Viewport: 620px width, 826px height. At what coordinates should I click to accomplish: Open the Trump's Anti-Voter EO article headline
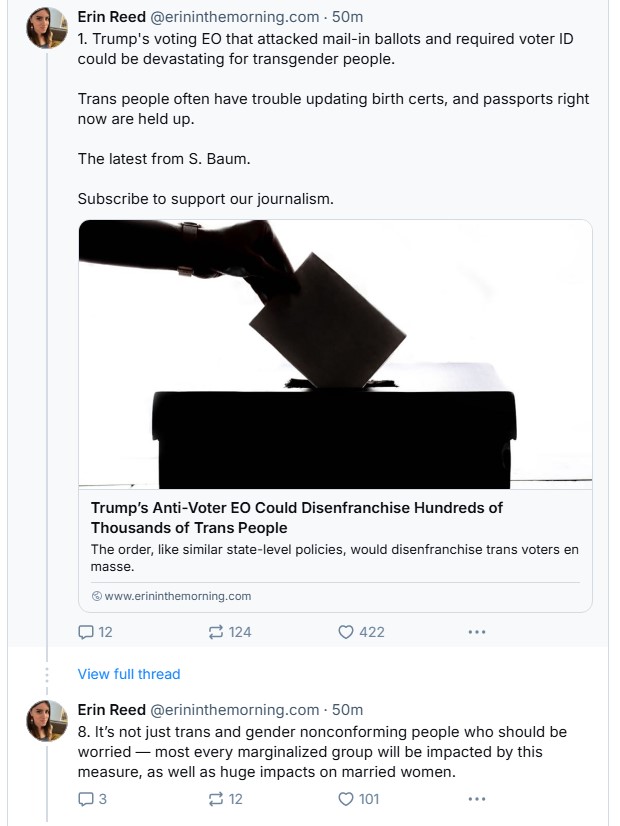[296, 517]
